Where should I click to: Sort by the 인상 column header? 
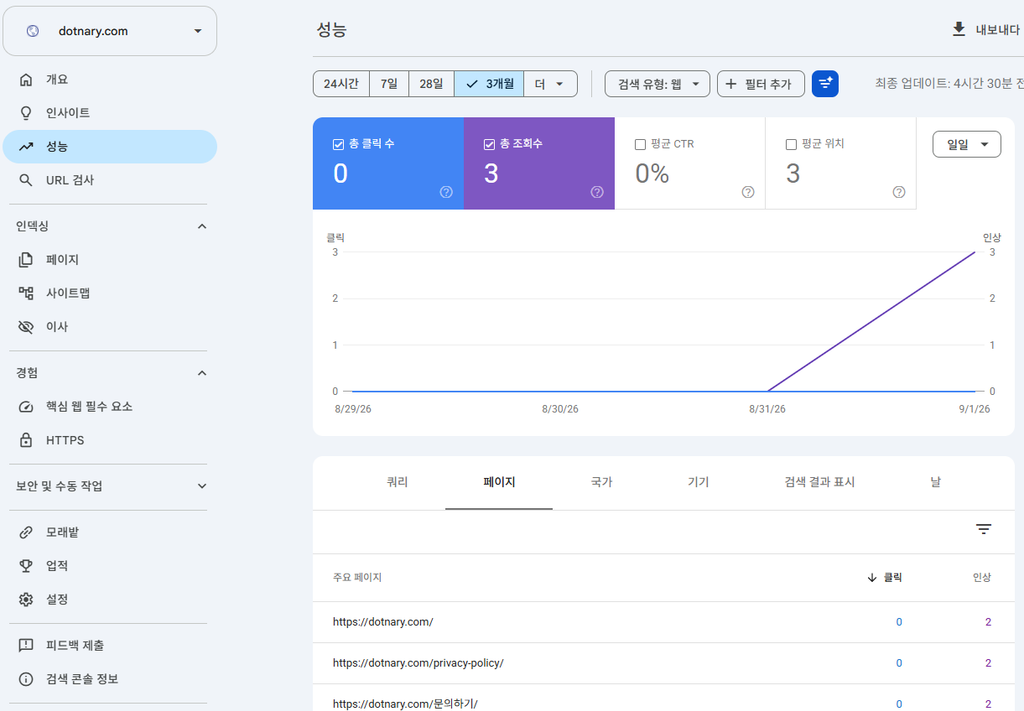tap(982, 577)
